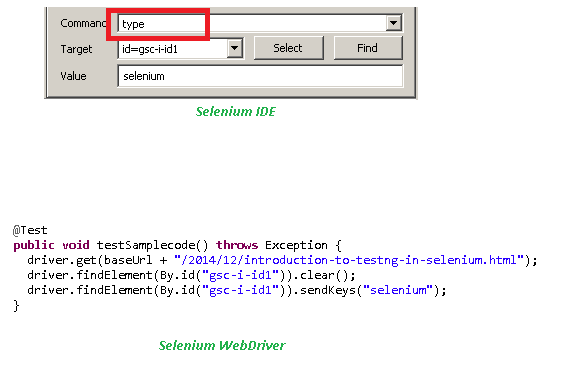
Task: Click the 'Value' label
Action: point(73,76)
